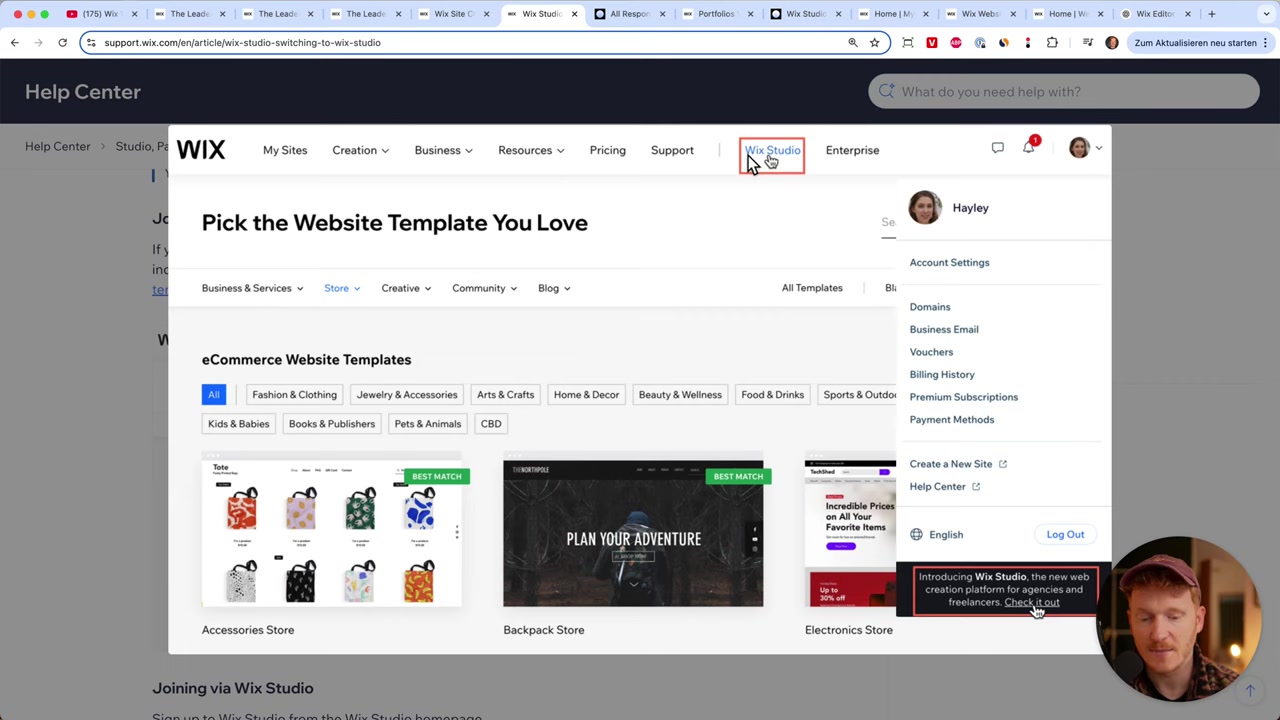Filter by Kids & Babies

tap(238, 424)
